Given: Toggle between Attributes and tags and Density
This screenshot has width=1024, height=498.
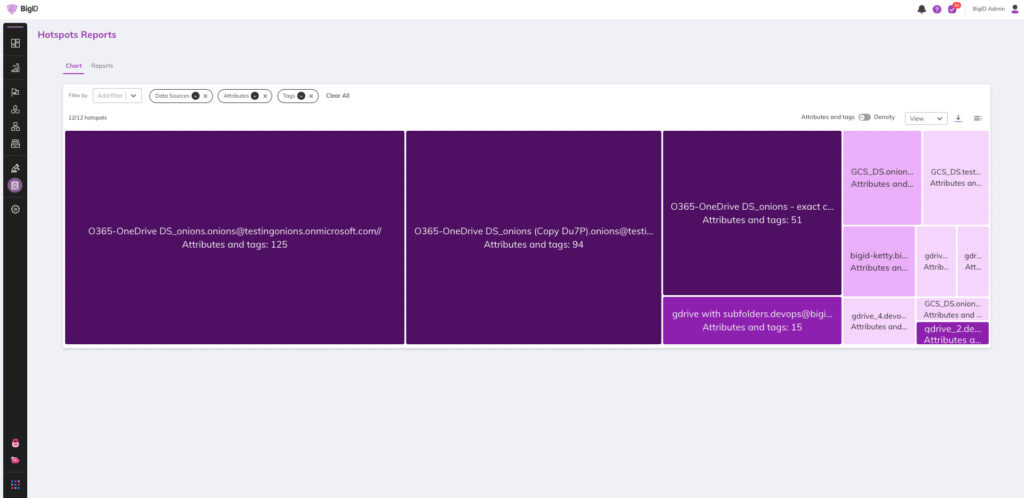Looking at the screenshot, I should coord(864,117).
